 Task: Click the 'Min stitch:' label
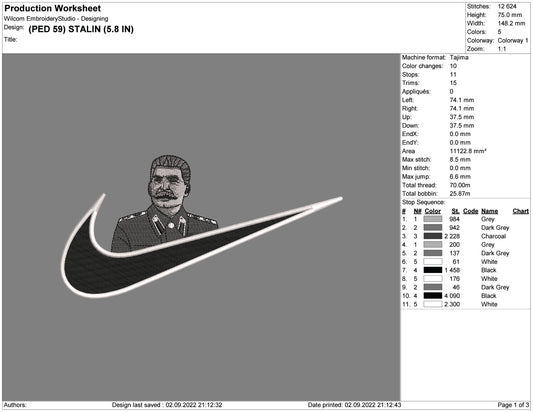click(x=416, y=168)
